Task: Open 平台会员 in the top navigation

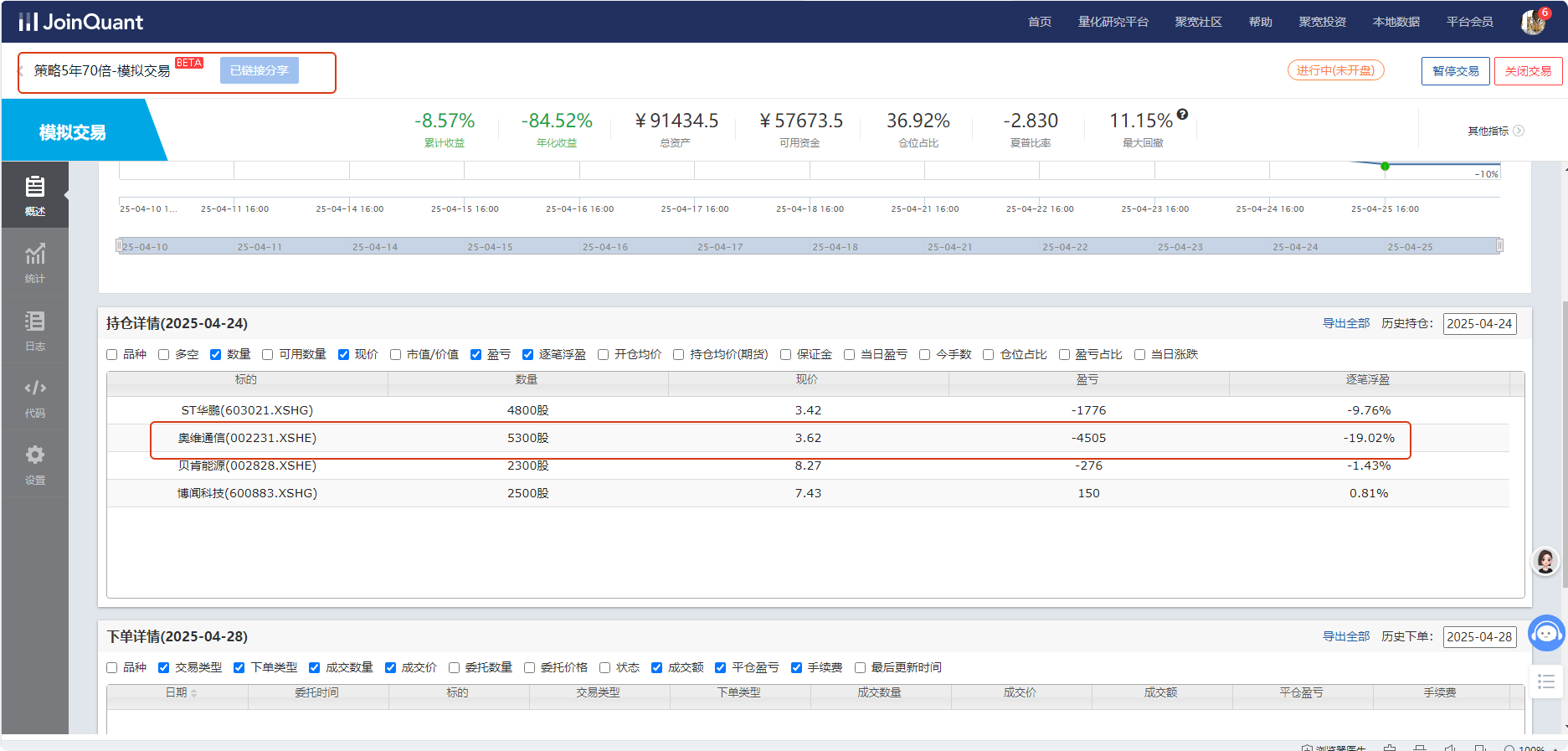Action: [1469, 22]
